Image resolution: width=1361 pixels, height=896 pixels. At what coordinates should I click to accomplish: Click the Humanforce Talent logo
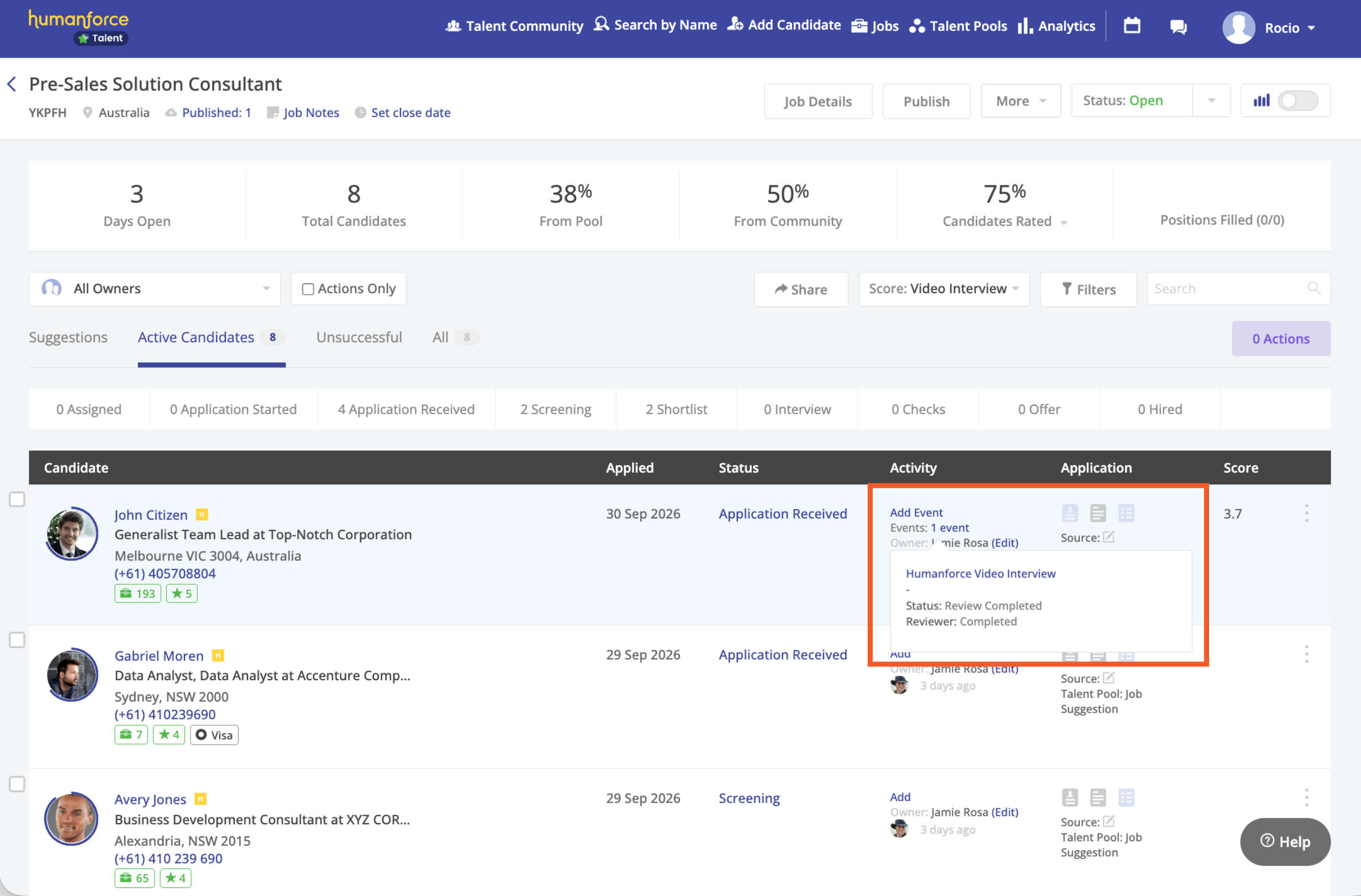[x=79, y=27]
